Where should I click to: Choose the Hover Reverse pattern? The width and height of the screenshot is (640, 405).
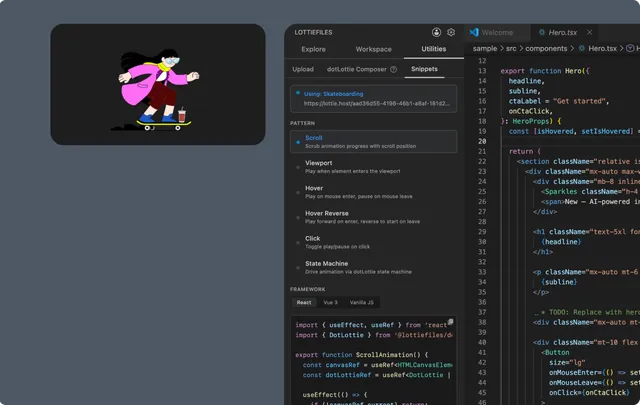tap(373, 217)
